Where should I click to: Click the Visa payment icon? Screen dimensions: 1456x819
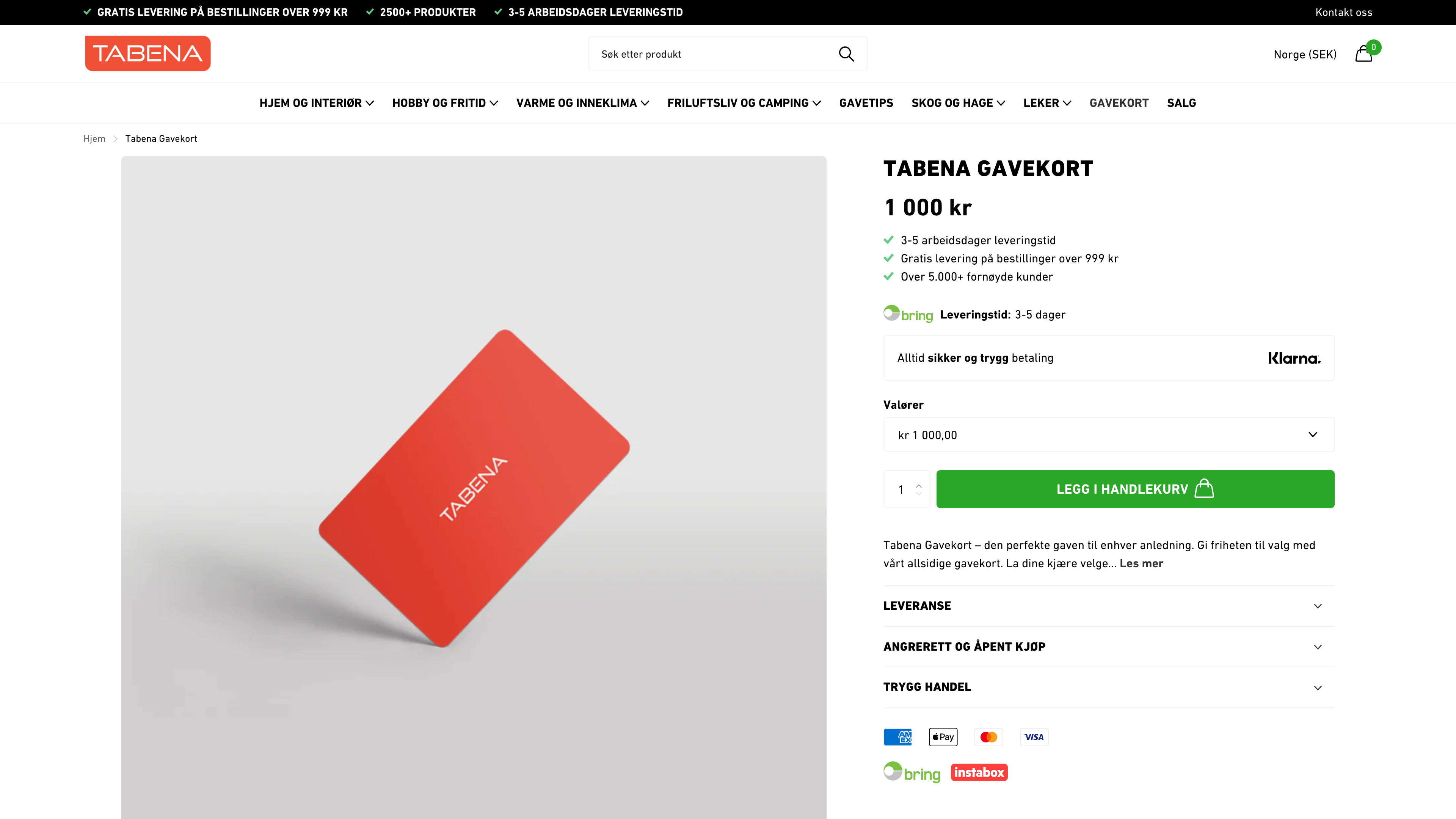coord(1034,736)
